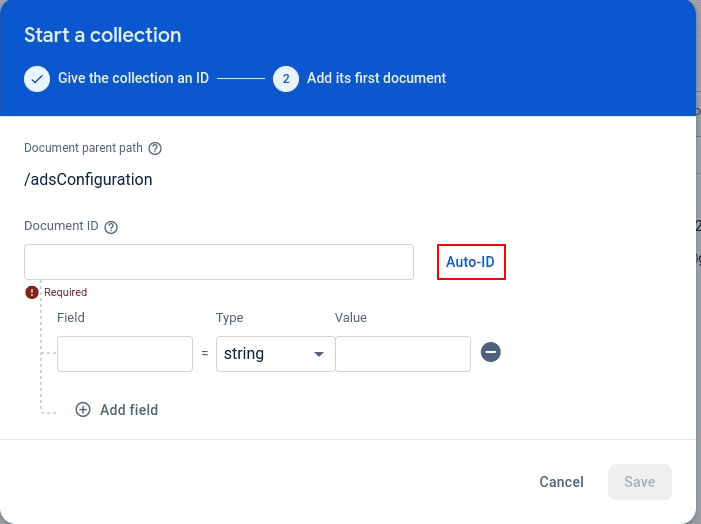701x524 pixels.
Task: Click into the Value input box
Action: coord(402,354)
